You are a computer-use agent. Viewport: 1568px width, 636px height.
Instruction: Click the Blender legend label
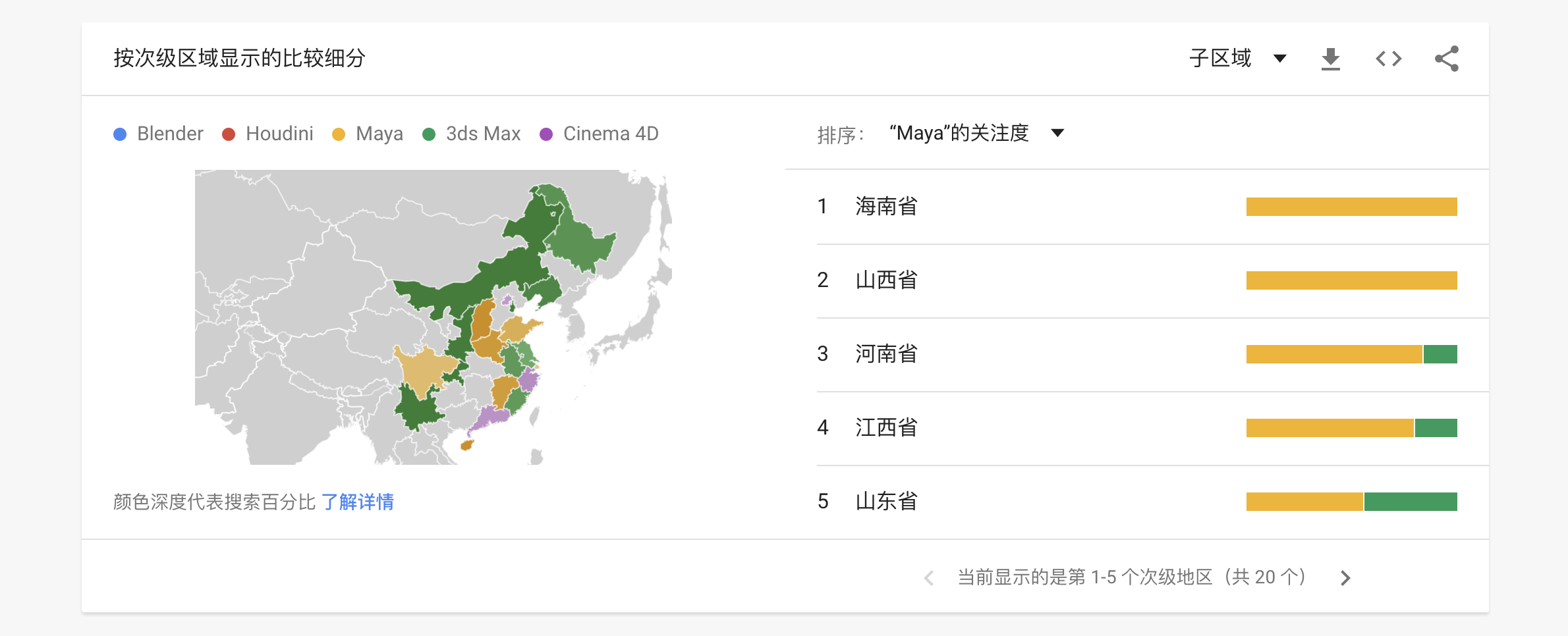(170, 134)
